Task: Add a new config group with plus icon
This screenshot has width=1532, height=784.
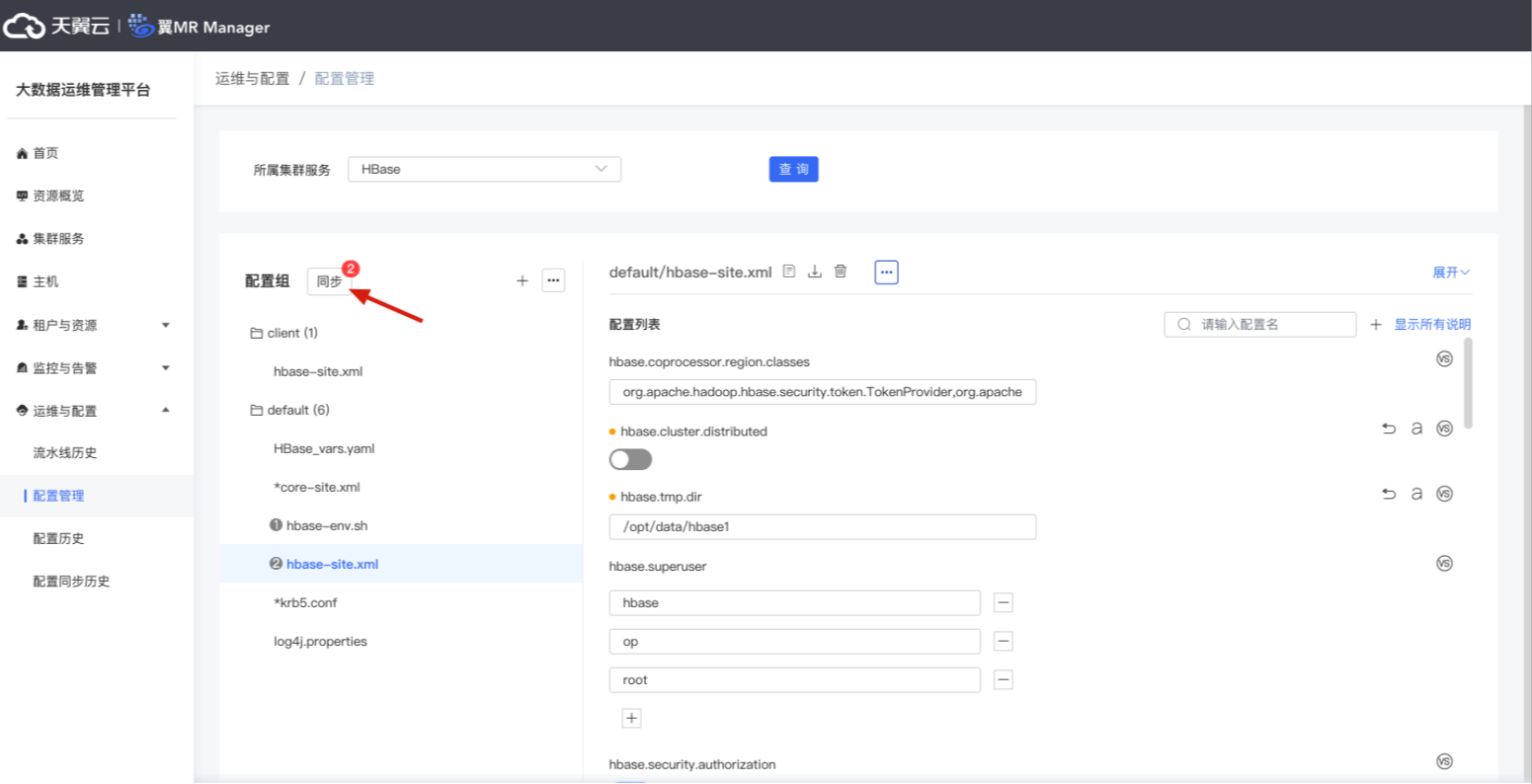Action: tap(523, 281)
